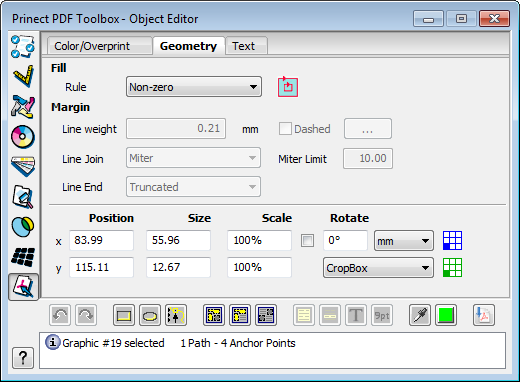
Task: Click the Scale x 100% field
Action: tap(259, 240)
